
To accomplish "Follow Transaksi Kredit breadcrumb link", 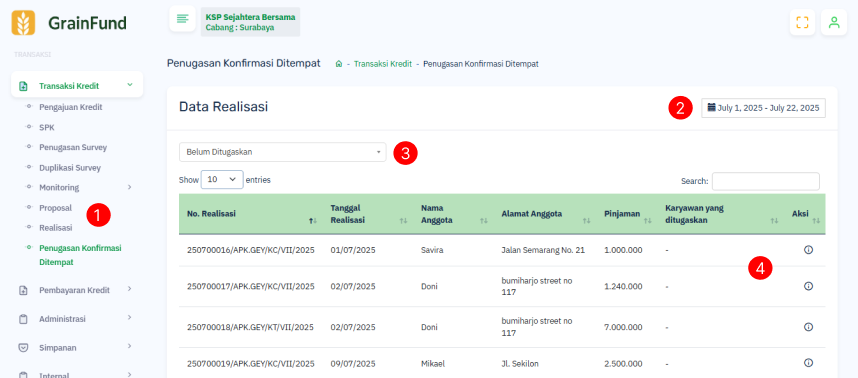I will click(382, 64).
